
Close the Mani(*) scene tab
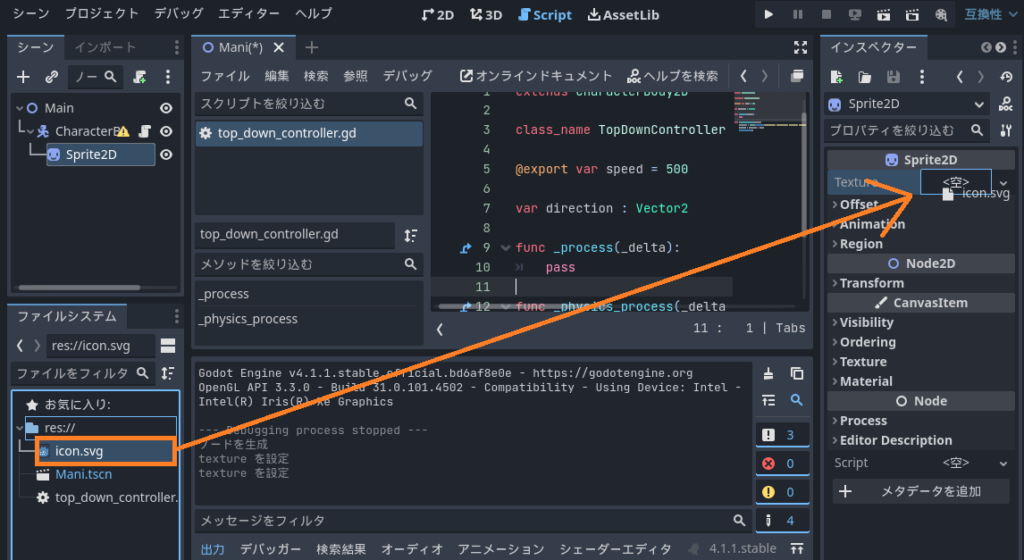pos(279,47)
